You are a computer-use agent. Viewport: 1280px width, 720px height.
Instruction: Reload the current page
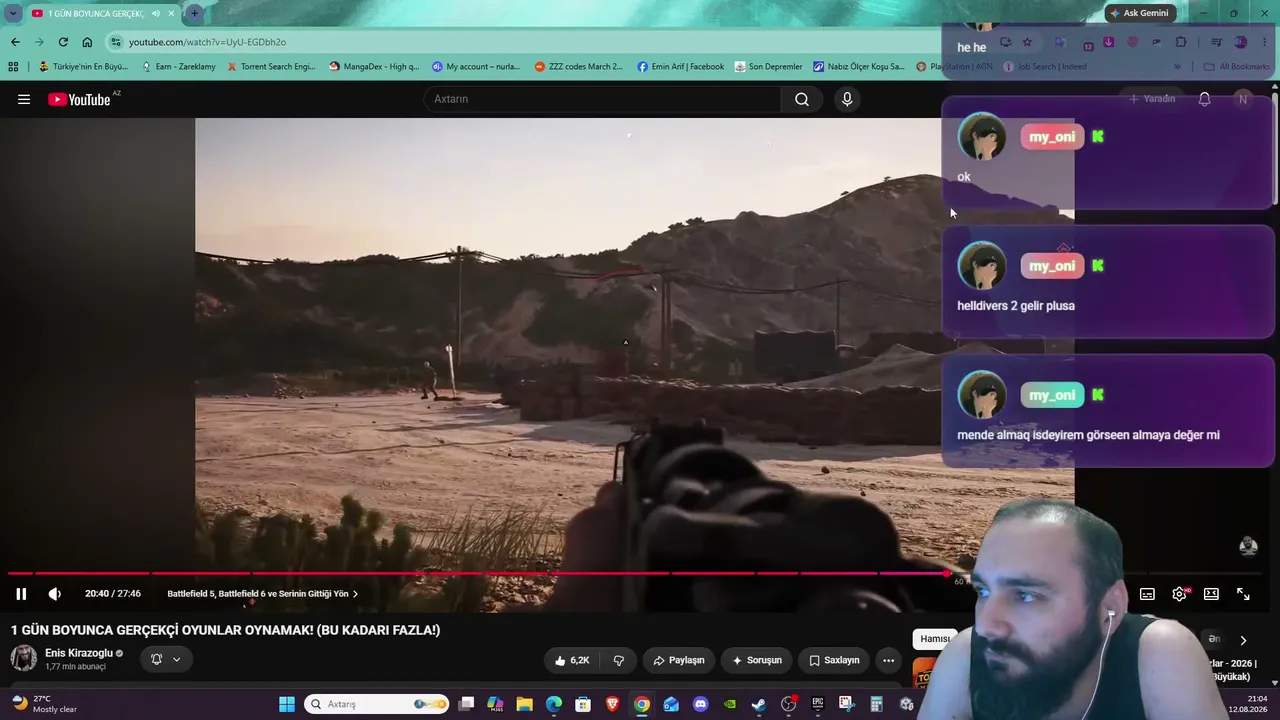(63, 42)
